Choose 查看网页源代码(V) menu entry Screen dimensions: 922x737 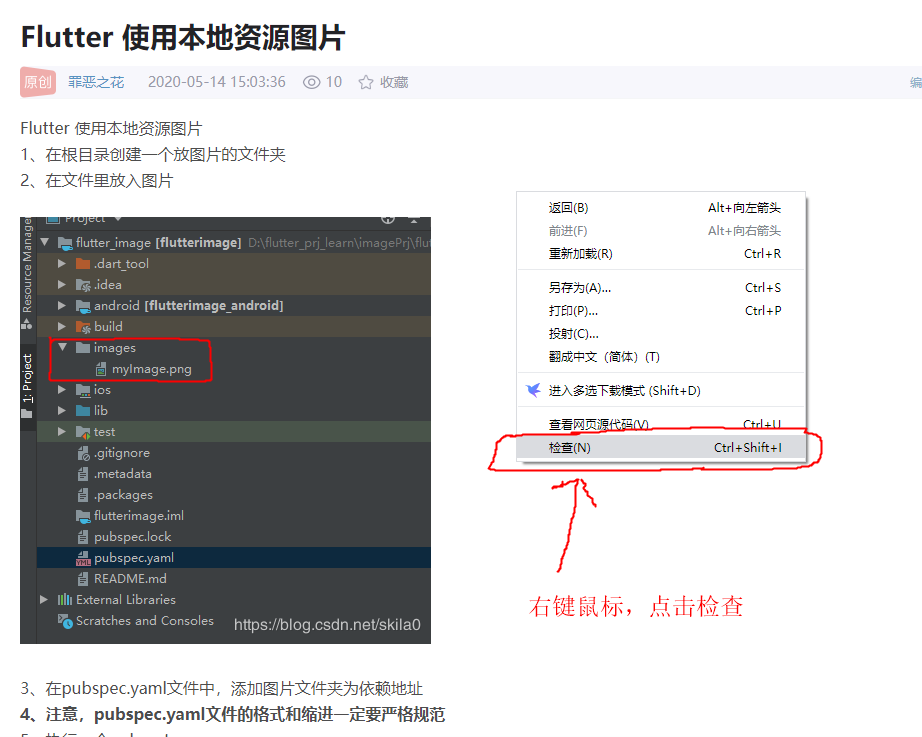click(x=661, y=424)
